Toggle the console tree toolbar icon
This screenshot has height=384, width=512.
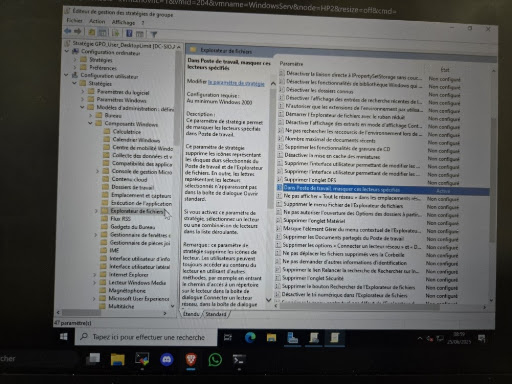102,33
